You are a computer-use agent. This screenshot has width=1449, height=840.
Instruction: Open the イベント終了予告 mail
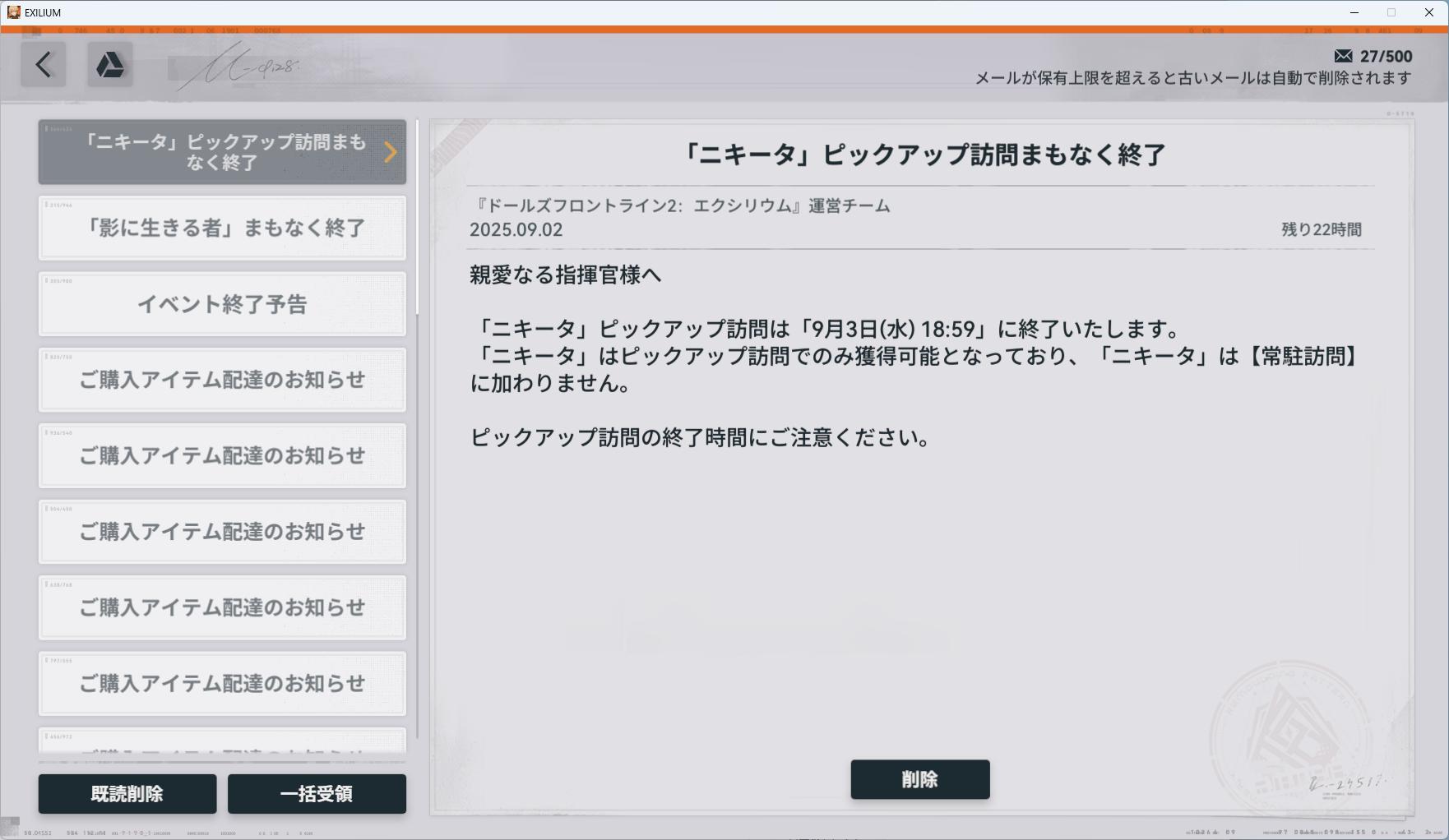coord(222,304)
